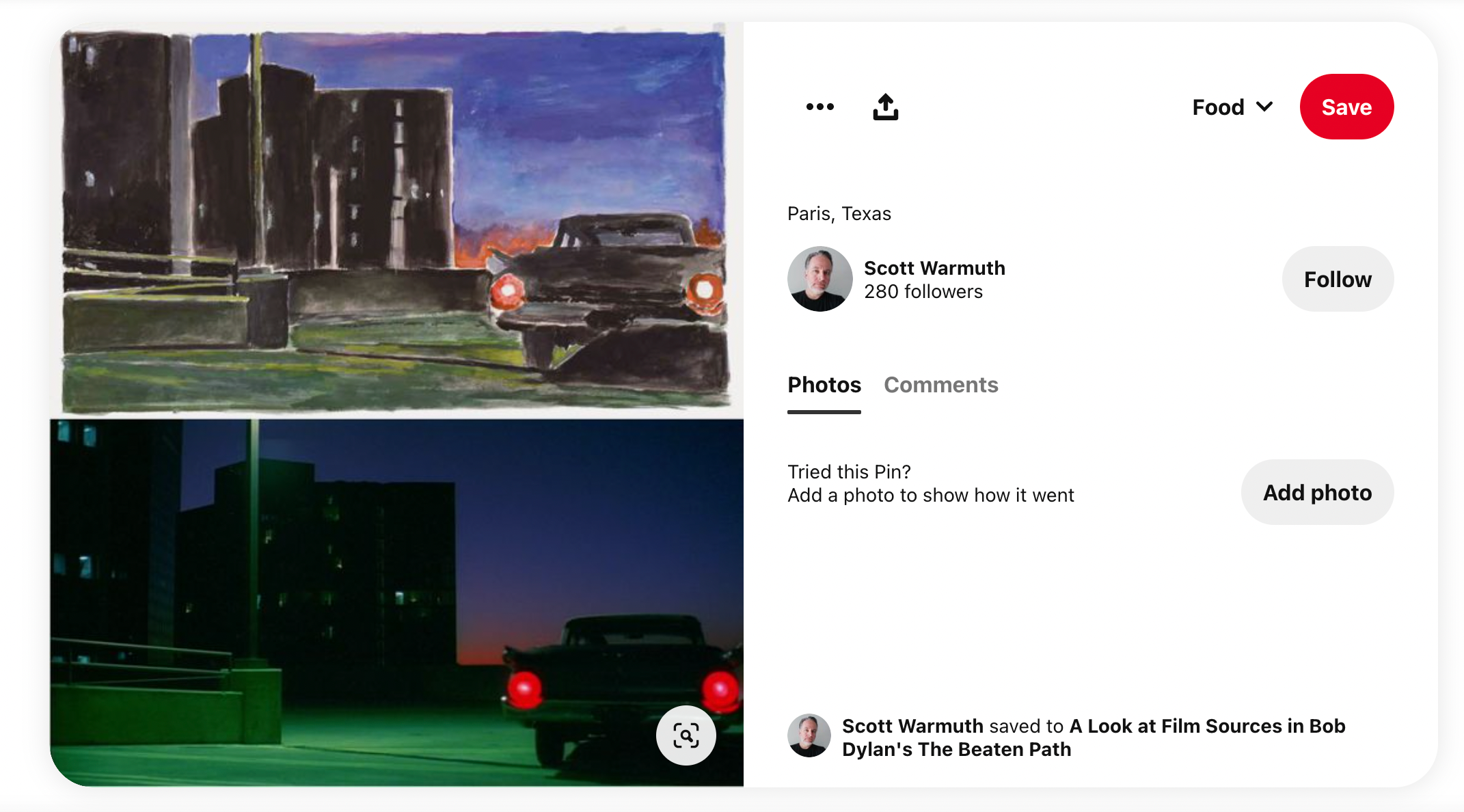Click the chevron next to Food
This screenshot has width=1464, height=812.
click(1264, 107)
